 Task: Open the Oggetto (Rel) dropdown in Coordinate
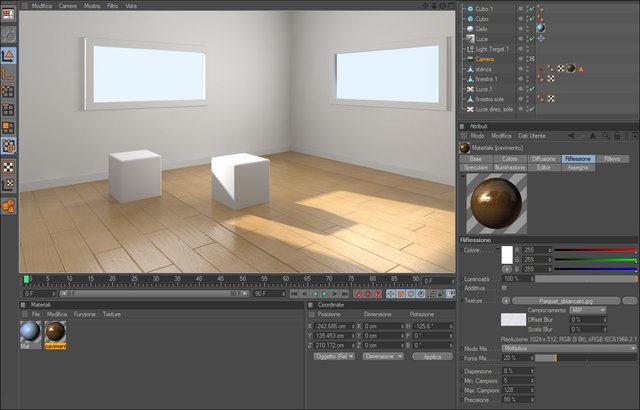(x=334, y=356)
